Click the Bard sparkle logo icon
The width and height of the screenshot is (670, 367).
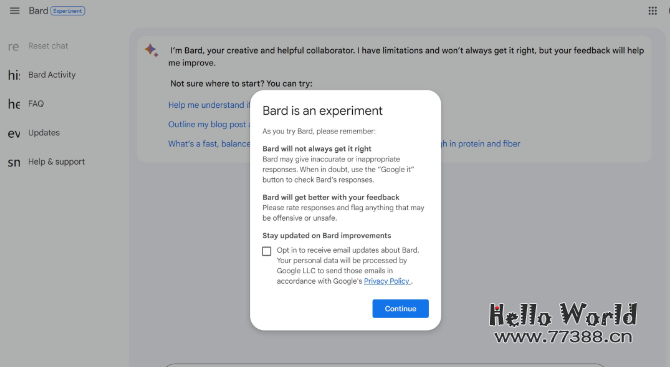coord(152,50)
